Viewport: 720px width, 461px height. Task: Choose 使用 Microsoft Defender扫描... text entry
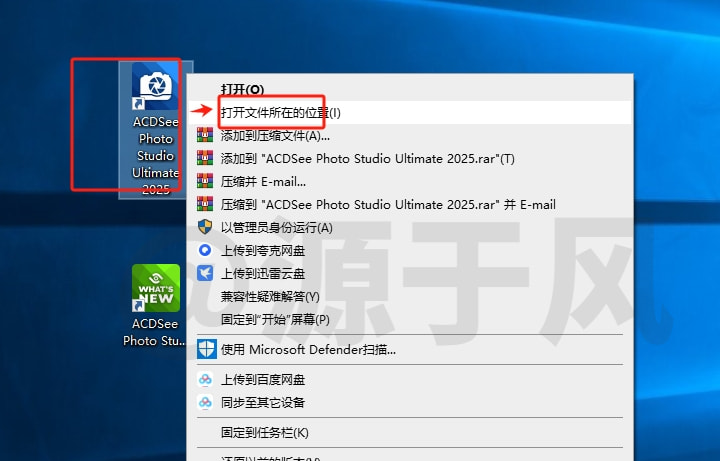(308, 350)
